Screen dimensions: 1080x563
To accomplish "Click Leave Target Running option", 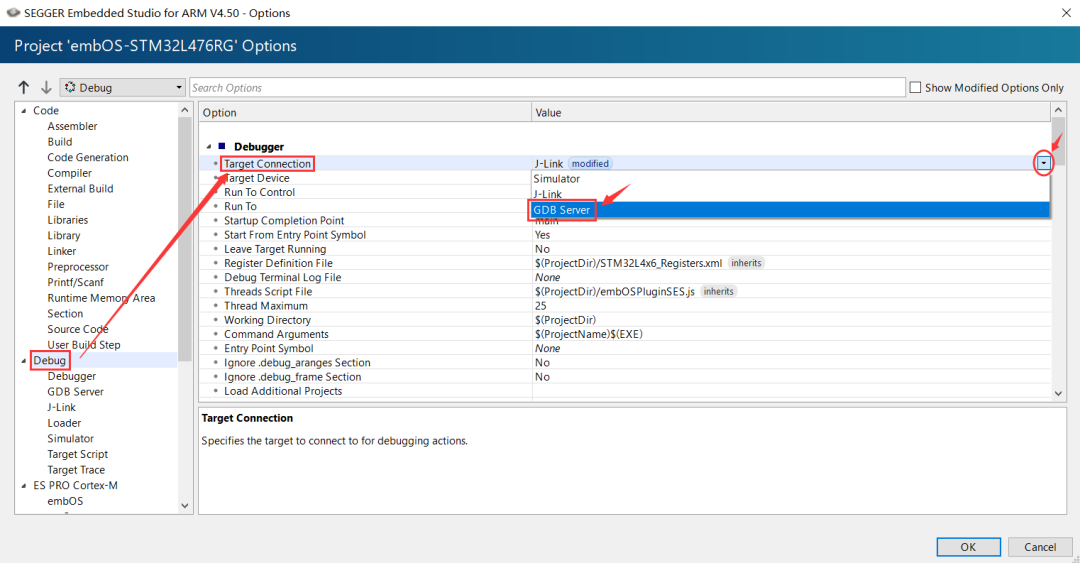I will tap(275, 249).
